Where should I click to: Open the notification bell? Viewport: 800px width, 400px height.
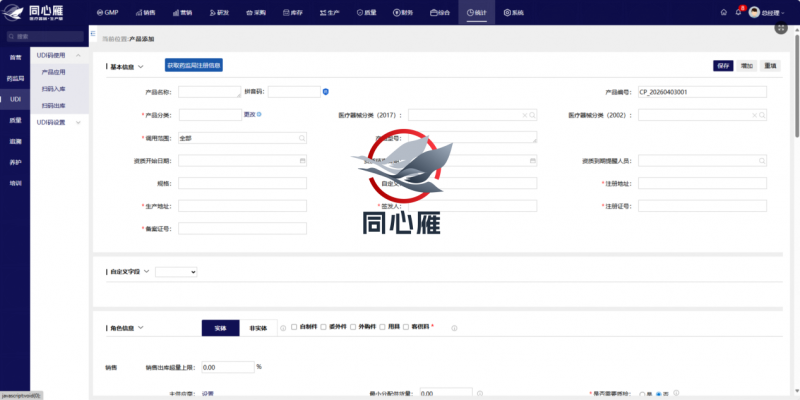(x=739, y=13)
